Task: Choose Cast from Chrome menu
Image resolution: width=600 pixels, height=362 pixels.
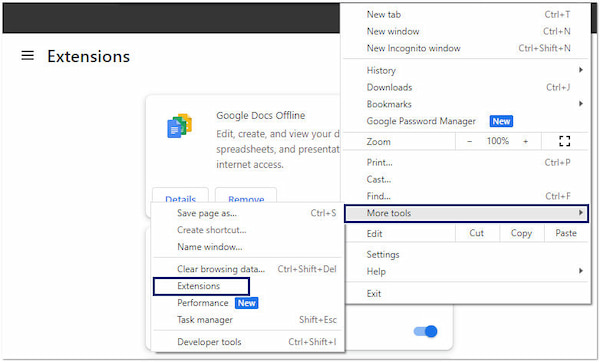Action: 466,179
